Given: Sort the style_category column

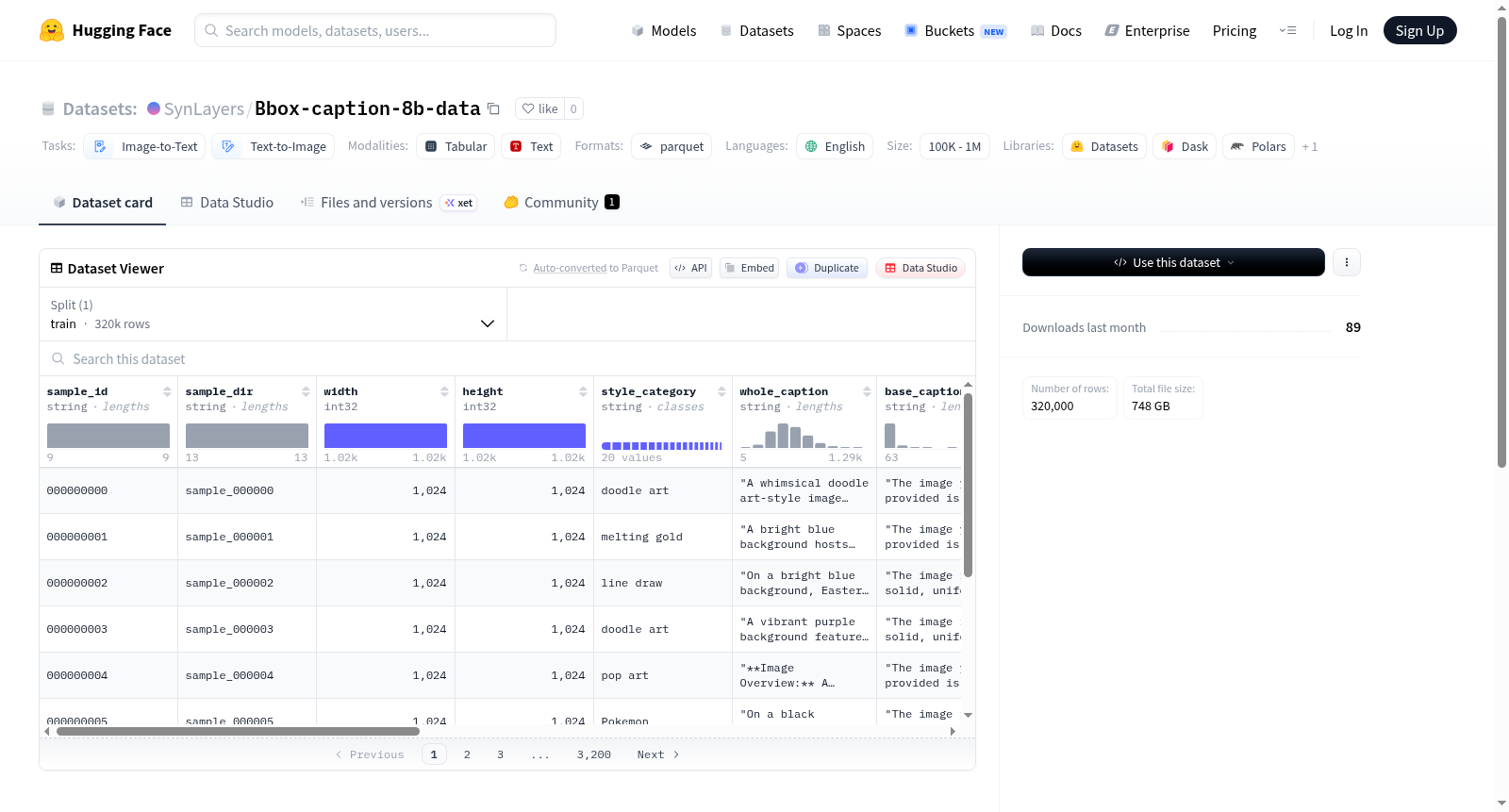Looking at the screenshot, I should tap(721, 391).
